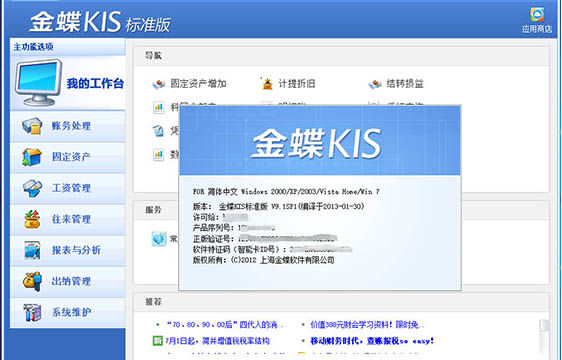This screenshot has height=360, width=562.
Task: Select 我的工作台 monitor icon
Action: (38, 83)
